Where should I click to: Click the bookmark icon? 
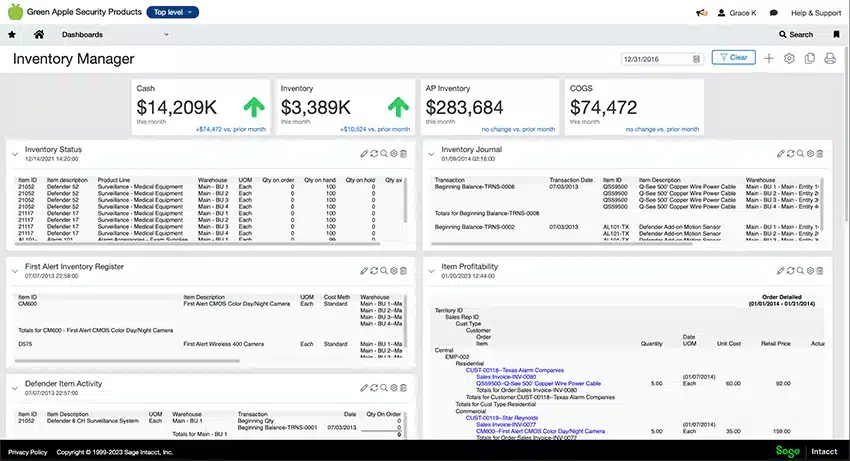point(836,34)
